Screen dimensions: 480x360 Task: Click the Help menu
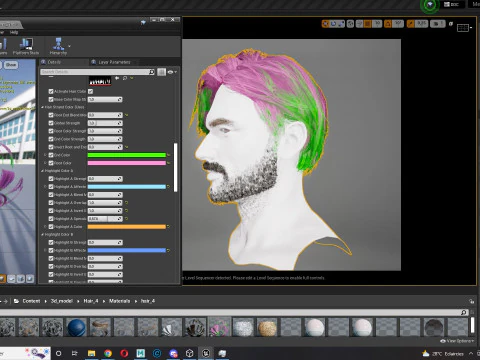point(14,32)
